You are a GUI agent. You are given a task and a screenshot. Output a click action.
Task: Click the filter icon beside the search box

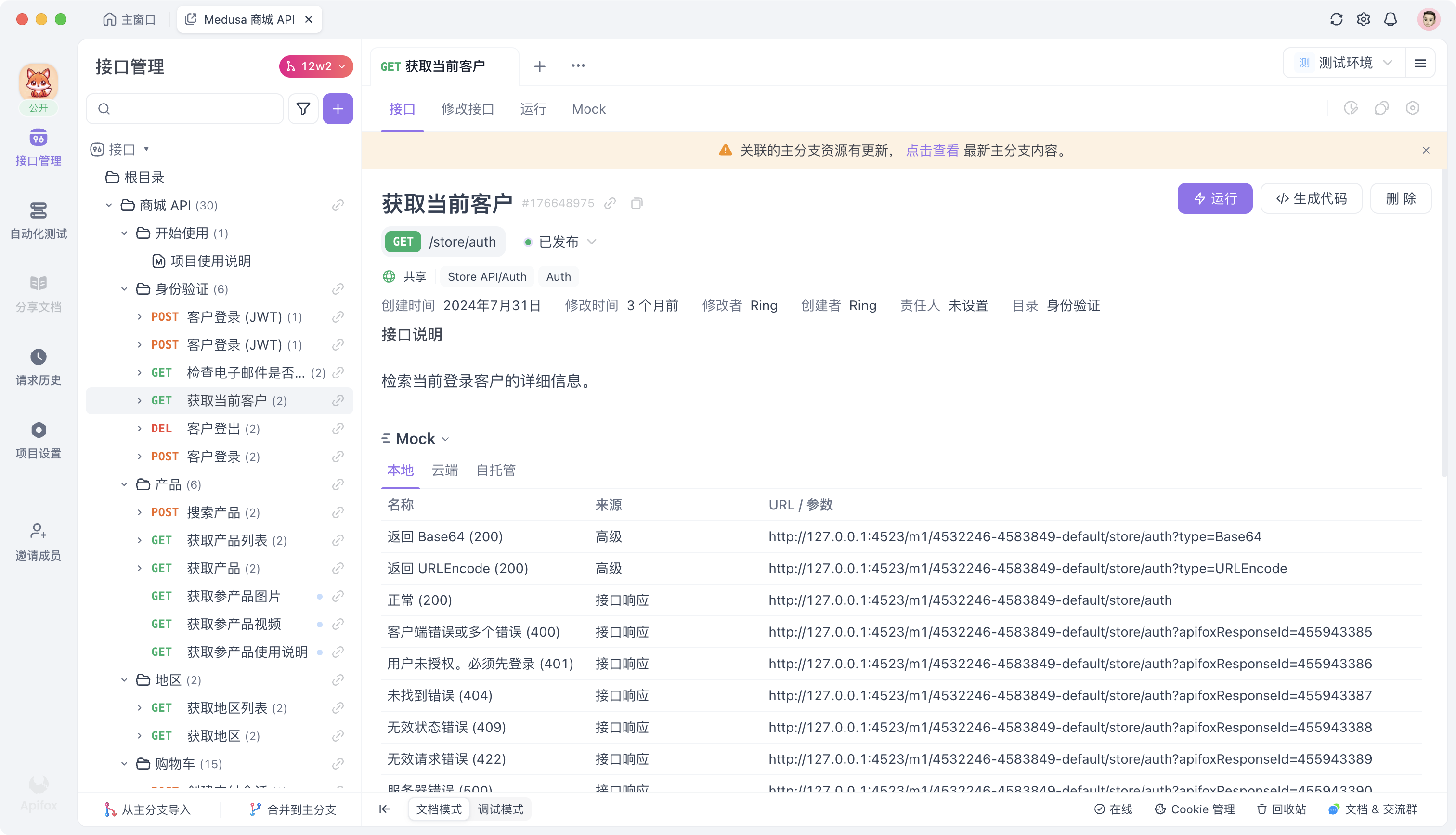(x=303, y=108)
